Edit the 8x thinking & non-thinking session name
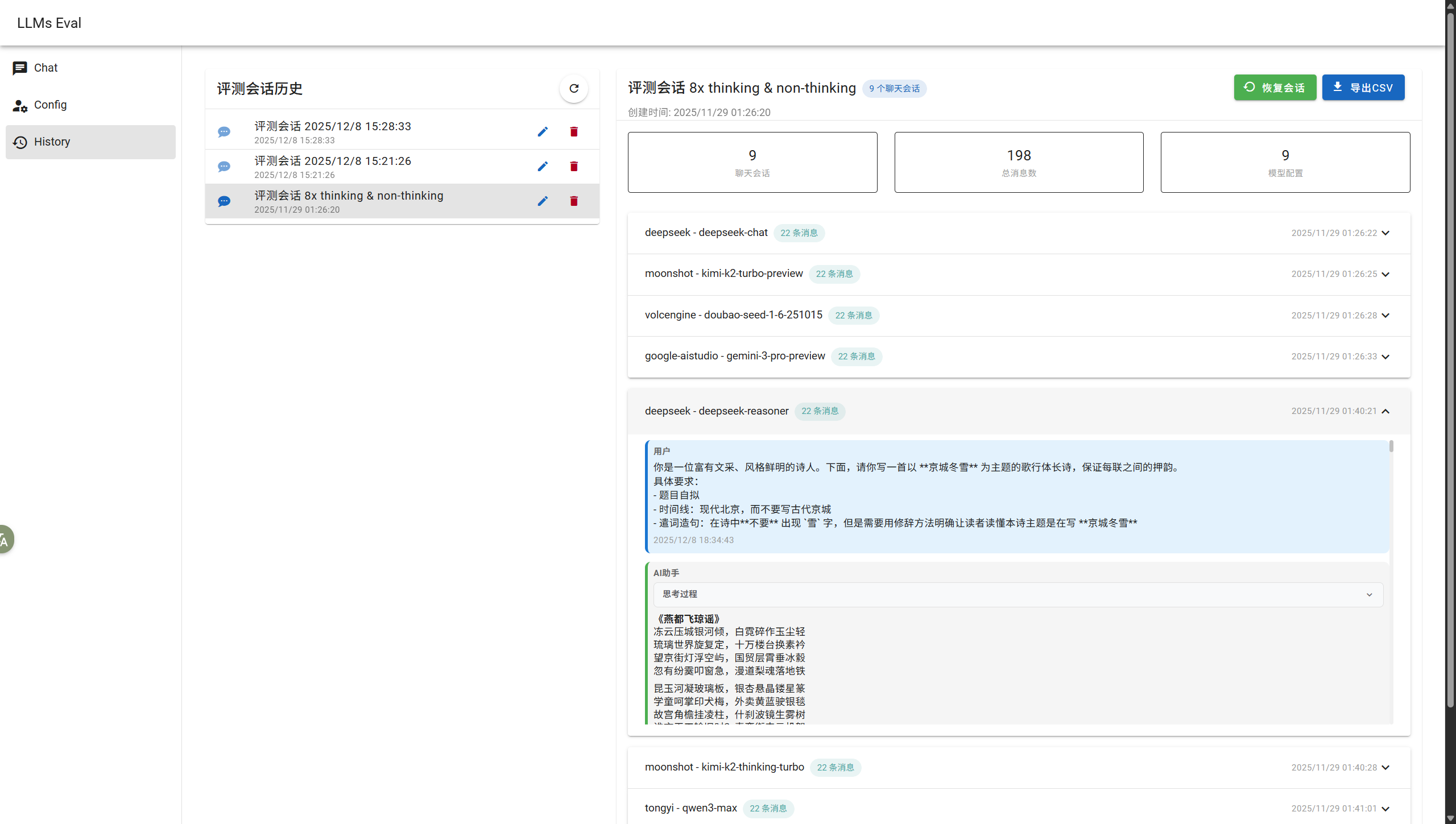 pyautogui.click(x=543, y=201)
